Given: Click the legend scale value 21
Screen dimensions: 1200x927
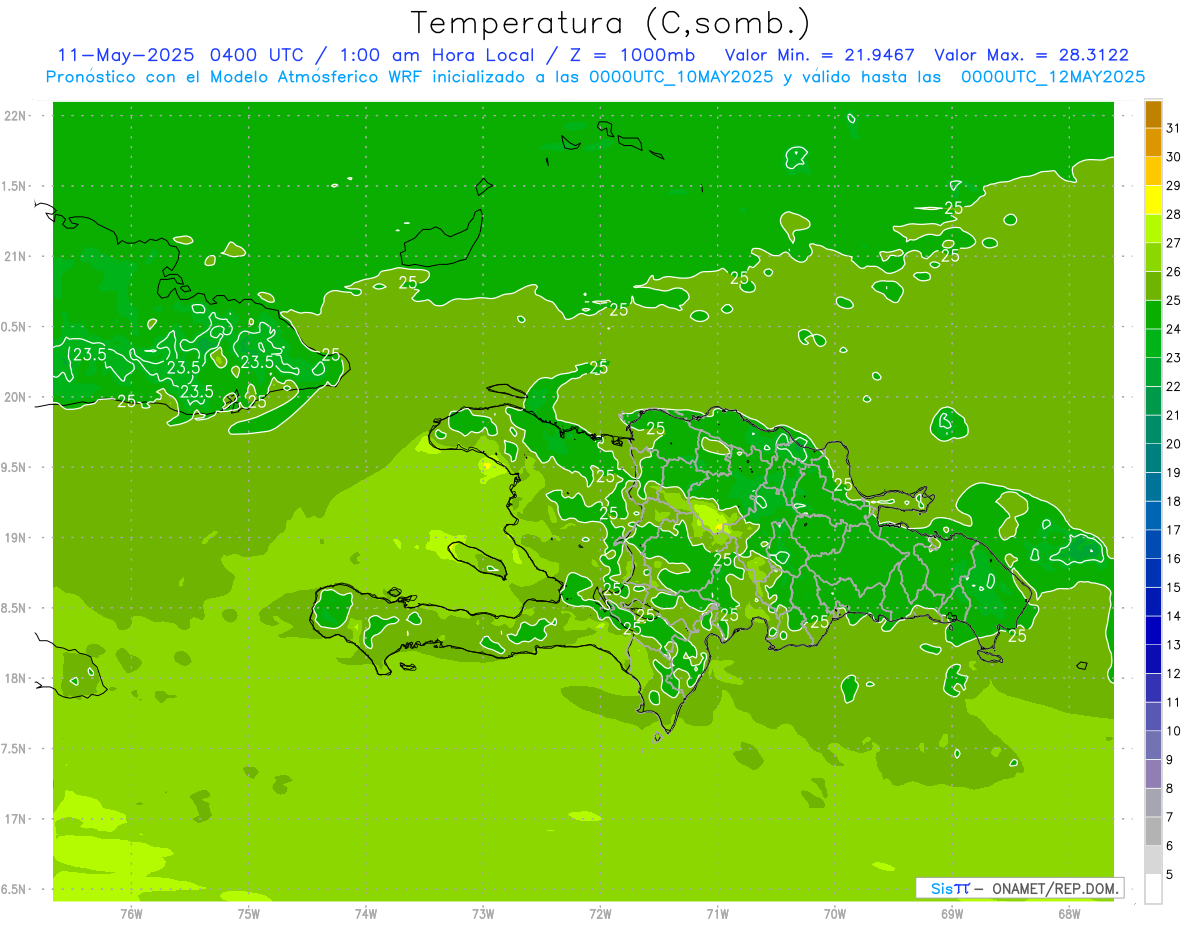Looking at the screenshot, I should coord(1174,415).
